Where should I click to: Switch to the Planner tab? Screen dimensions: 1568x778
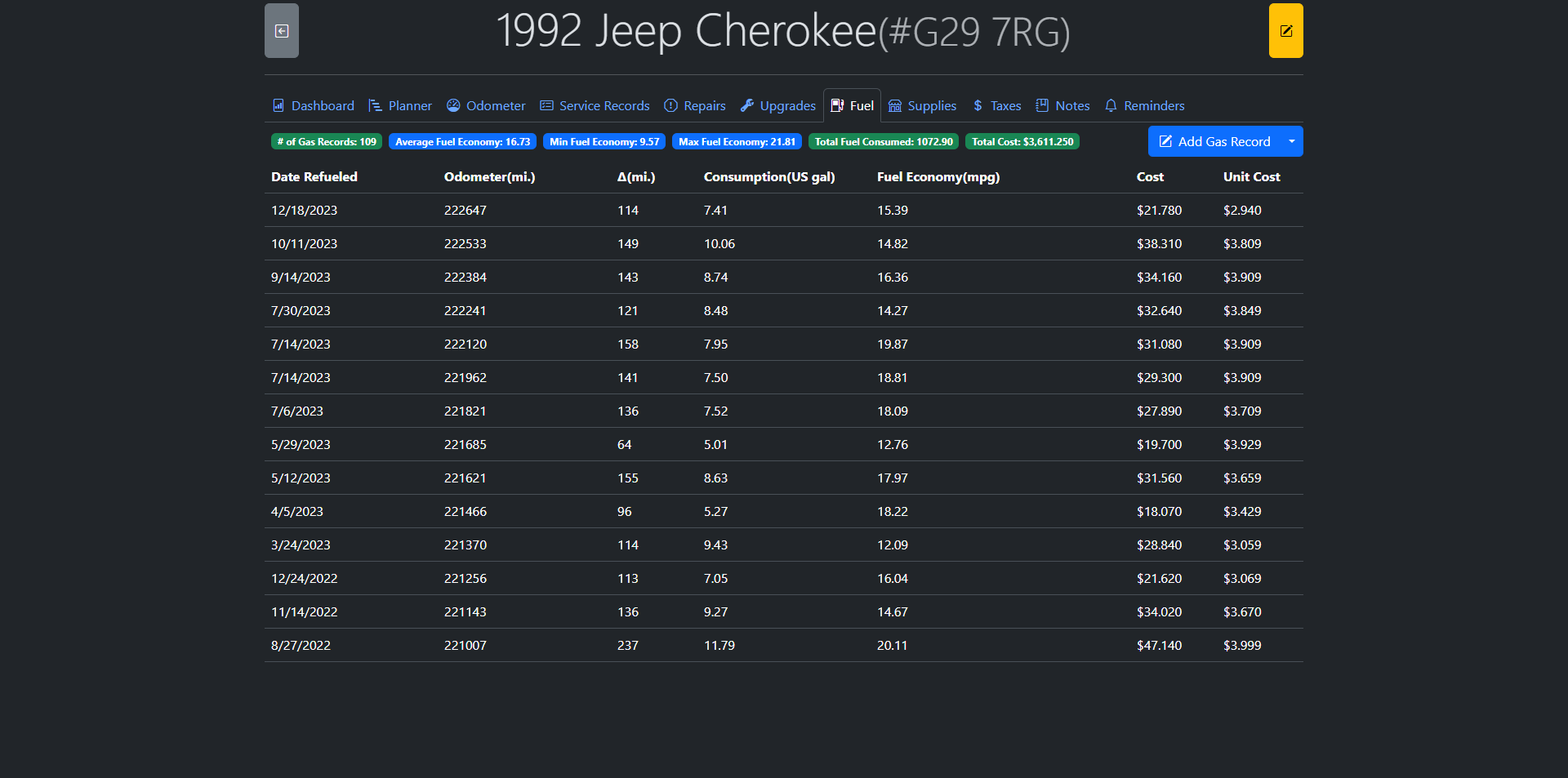[400, 106]
